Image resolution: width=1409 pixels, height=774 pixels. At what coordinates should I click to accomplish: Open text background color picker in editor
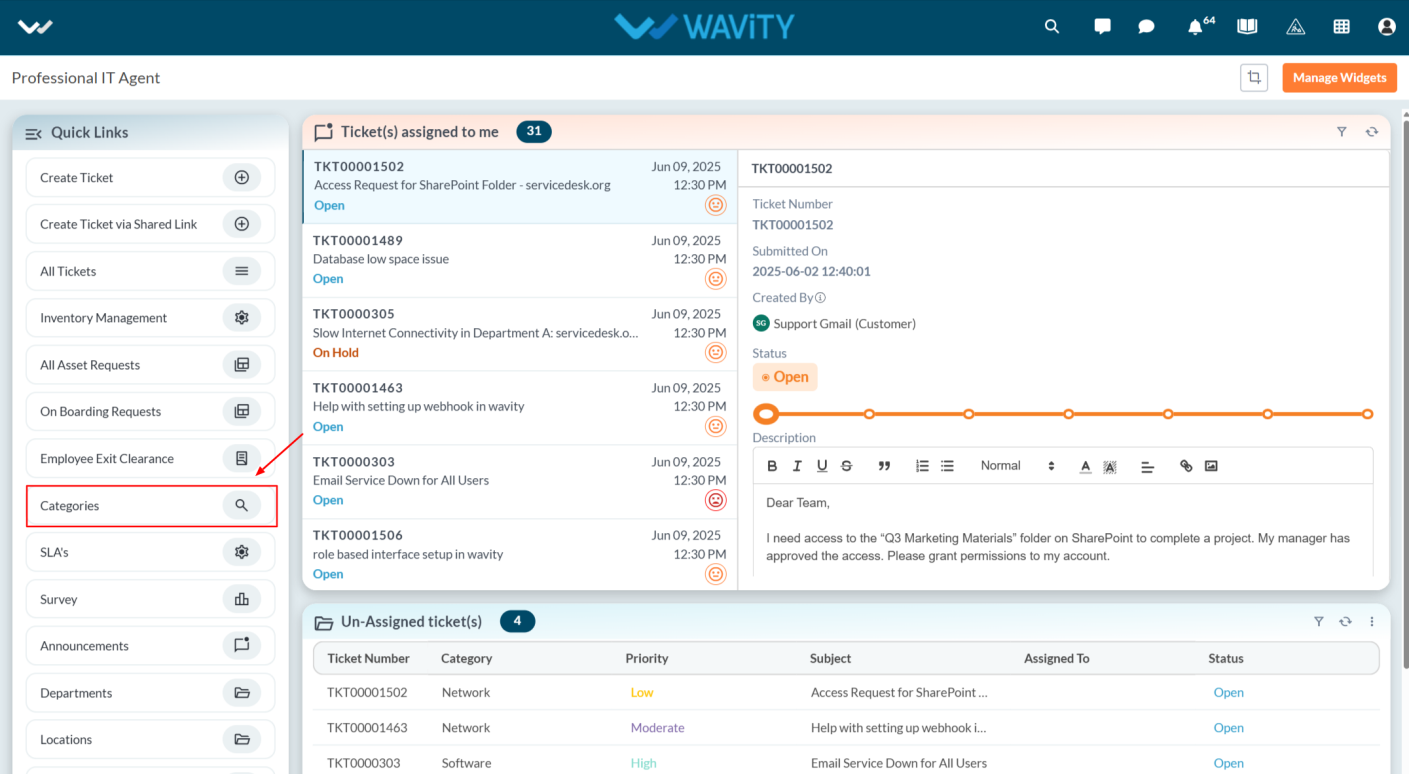click(1110, 466)
